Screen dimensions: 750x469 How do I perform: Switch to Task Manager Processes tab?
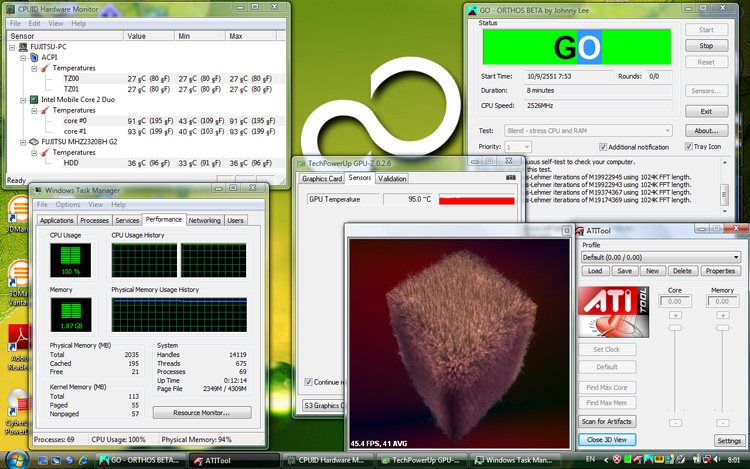[x=94, y=220]
